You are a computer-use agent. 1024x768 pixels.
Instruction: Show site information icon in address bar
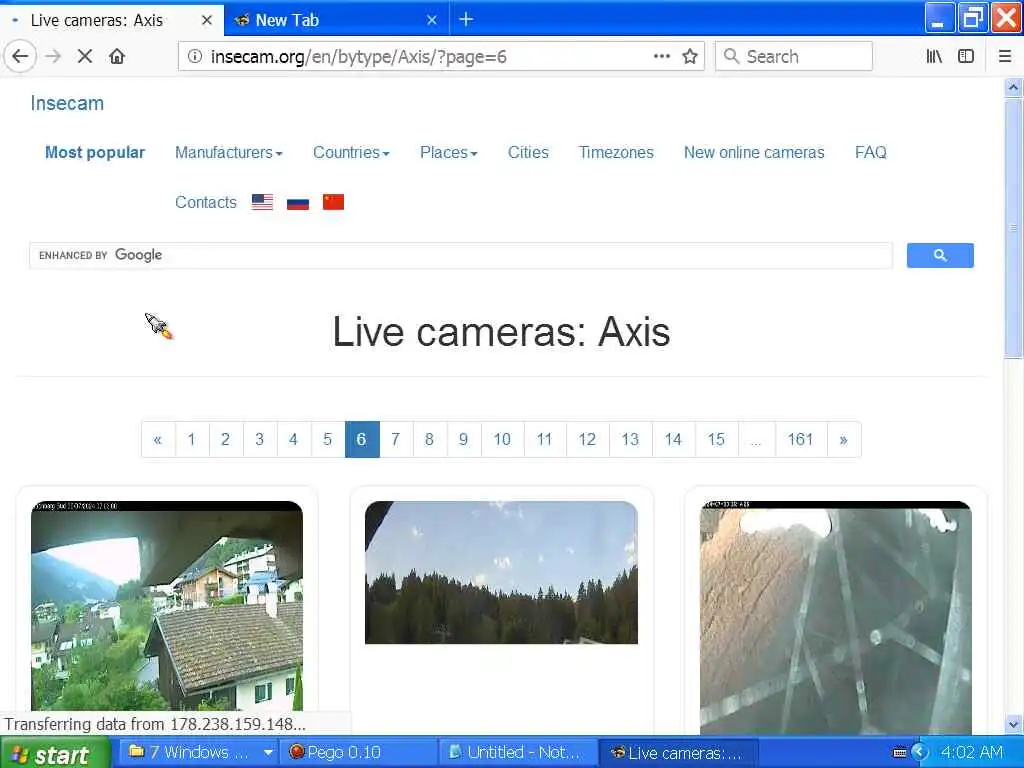(195, 56)
